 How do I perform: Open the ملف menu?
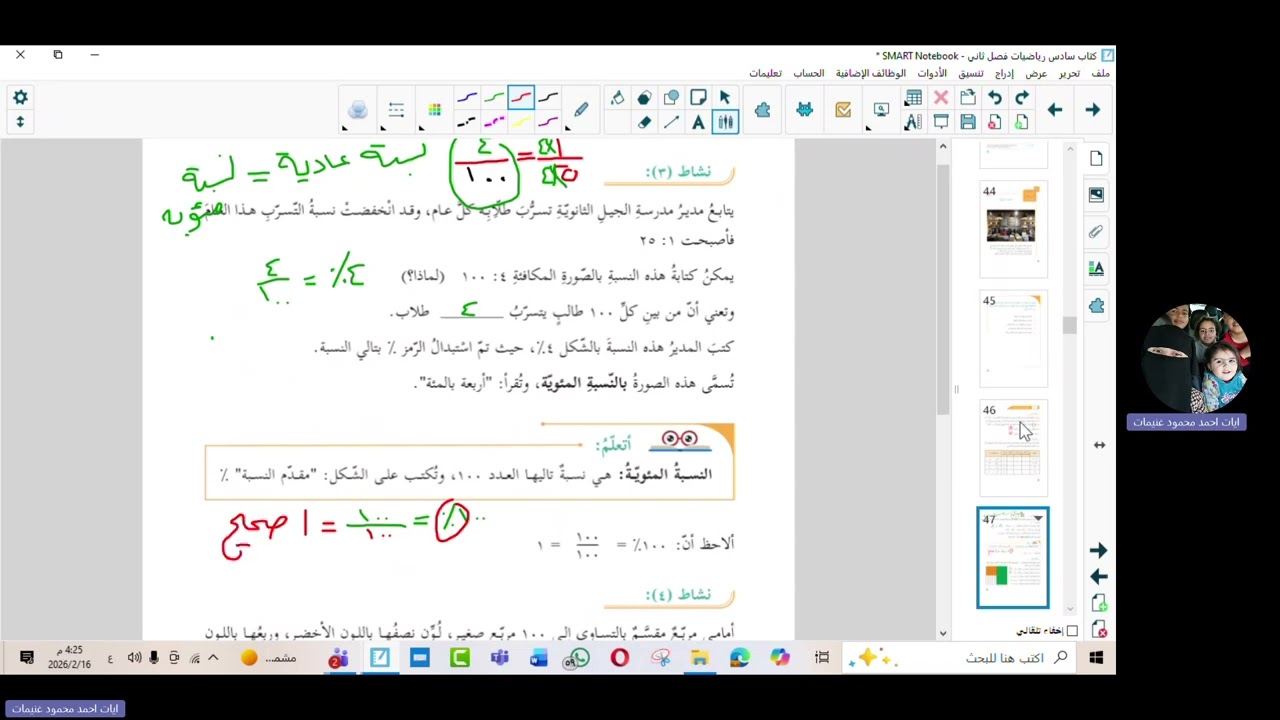(x=1100, y=73)
